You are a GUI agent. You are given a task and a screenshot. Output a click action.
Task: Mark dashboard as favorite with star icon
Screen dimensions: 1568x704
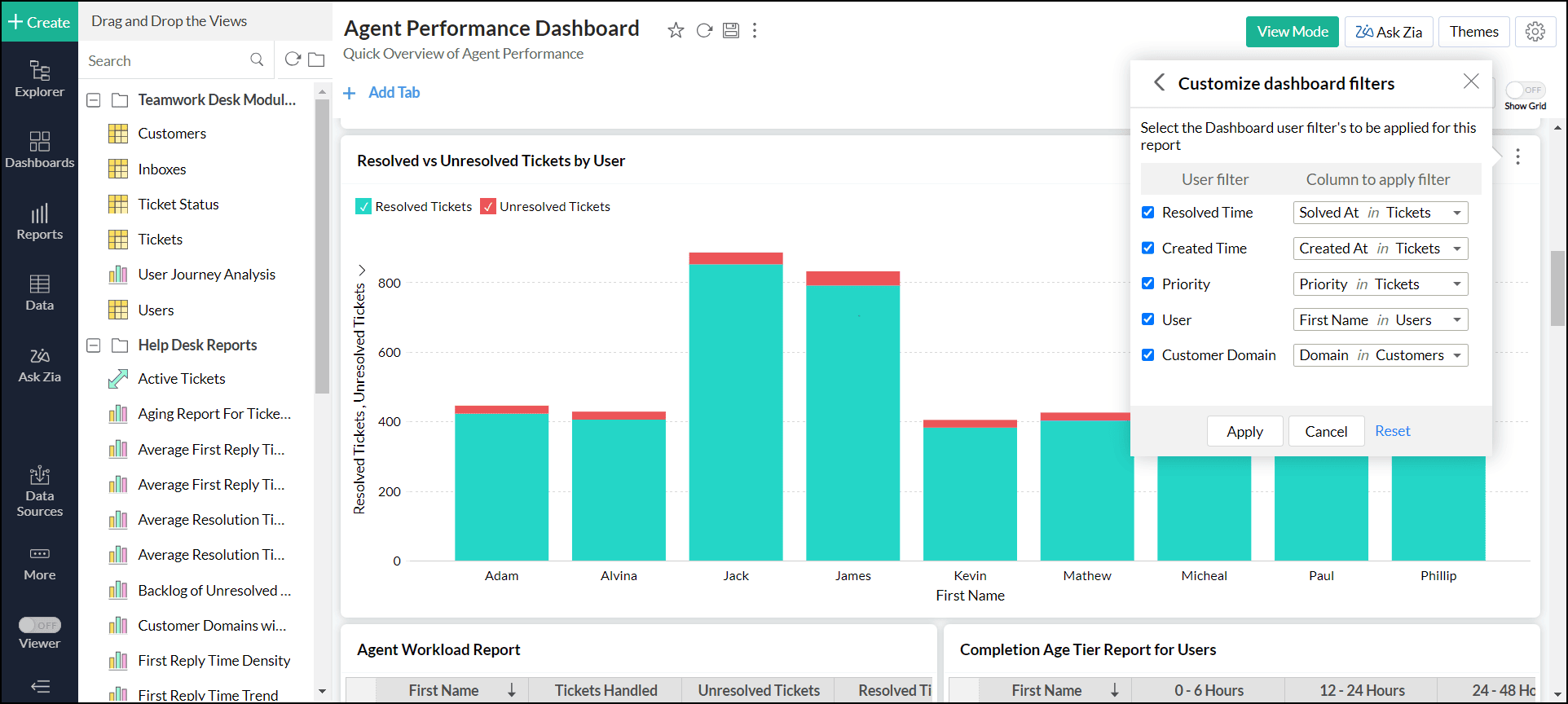click(676, 31)
